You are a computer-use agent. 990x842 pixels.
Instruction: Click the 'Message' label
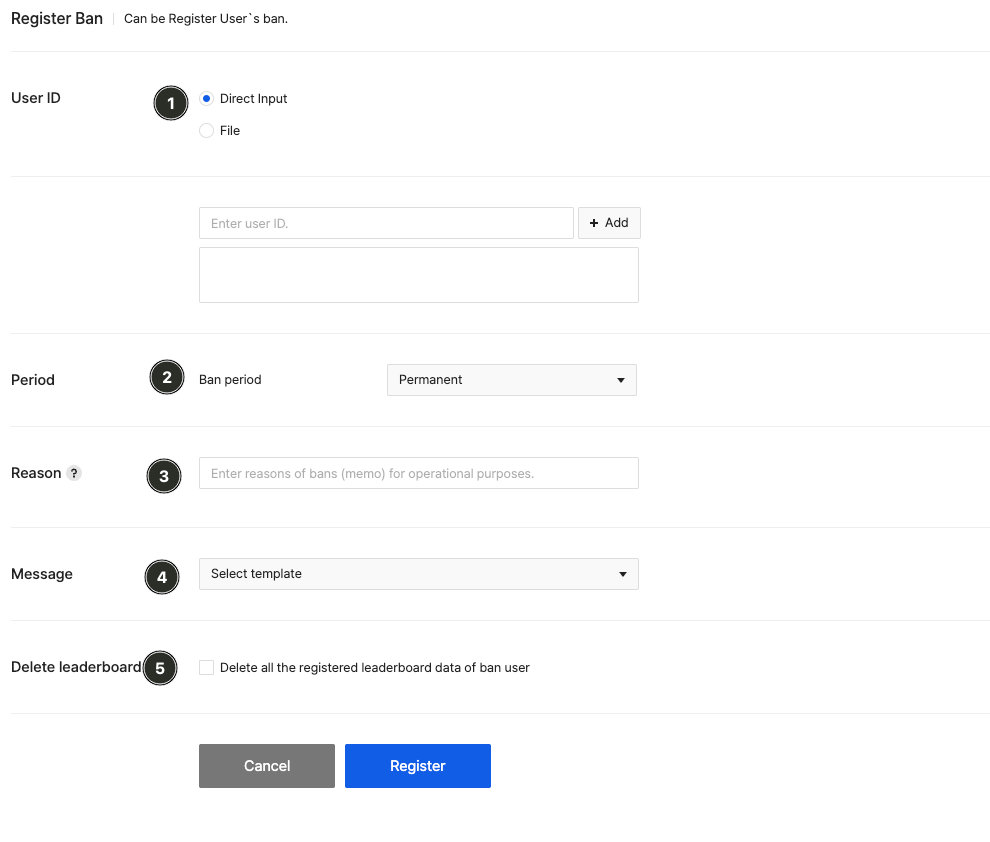click(x=42, y=574)
